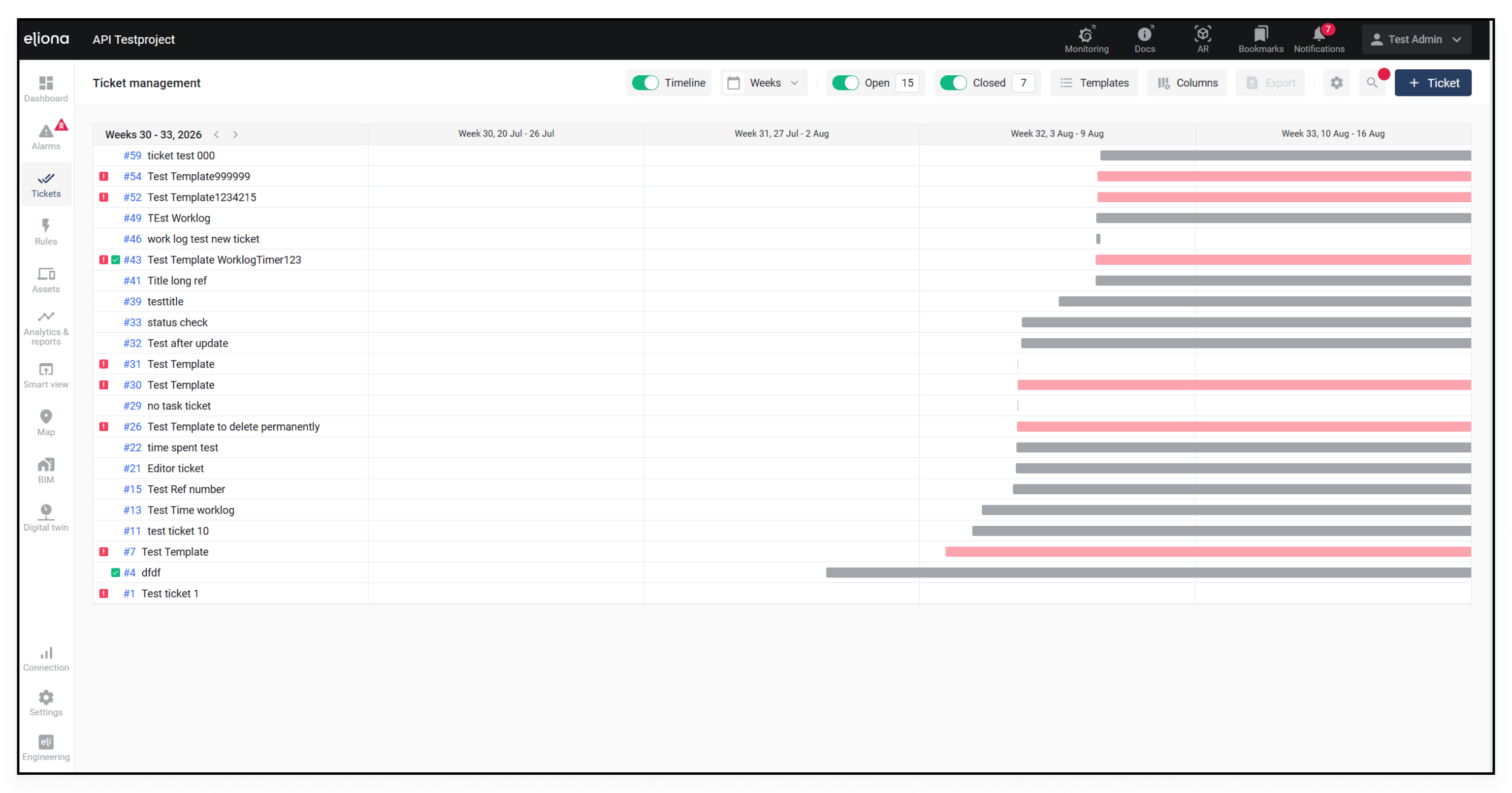The height and width of the screenshot is (793, 1512).
Task: Select the Tickets sidebar item
Action: (x=46, y=185)
